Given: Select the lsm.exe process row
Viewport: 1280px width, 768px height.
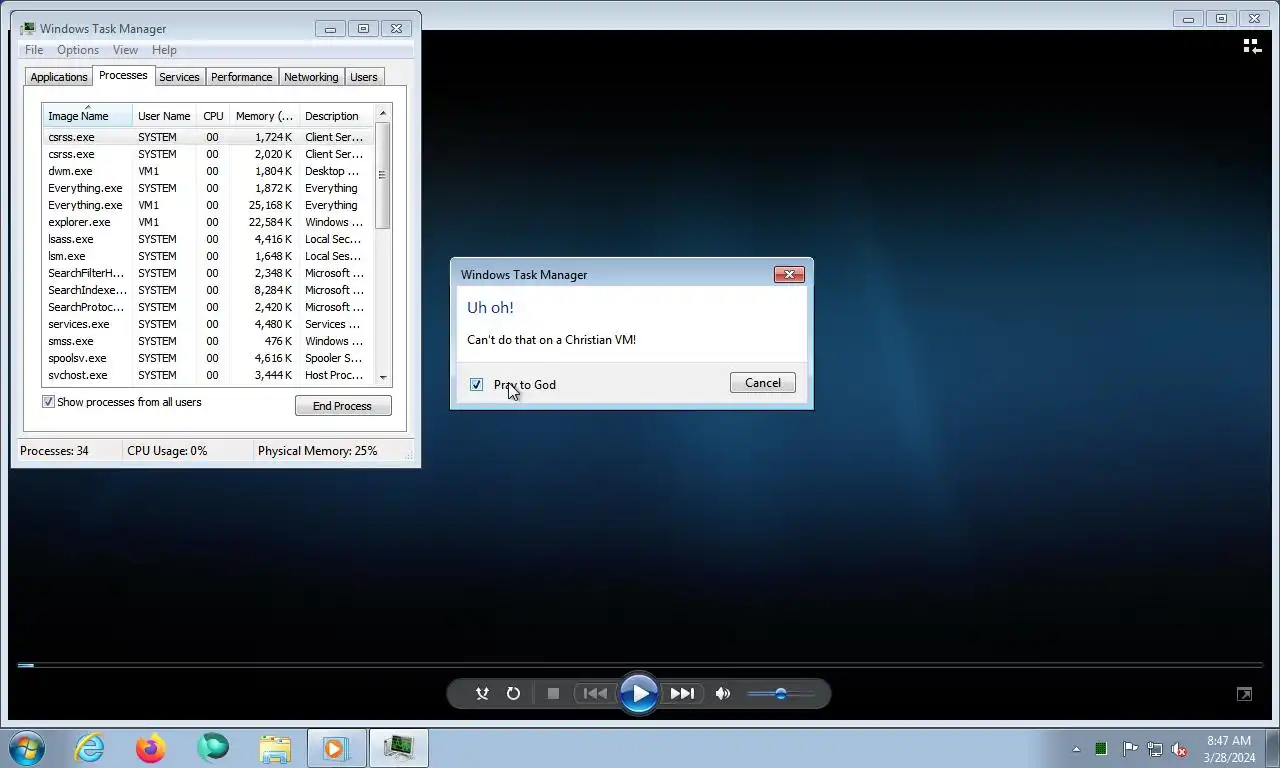Looking at the screenshot, I should point(208,256).
